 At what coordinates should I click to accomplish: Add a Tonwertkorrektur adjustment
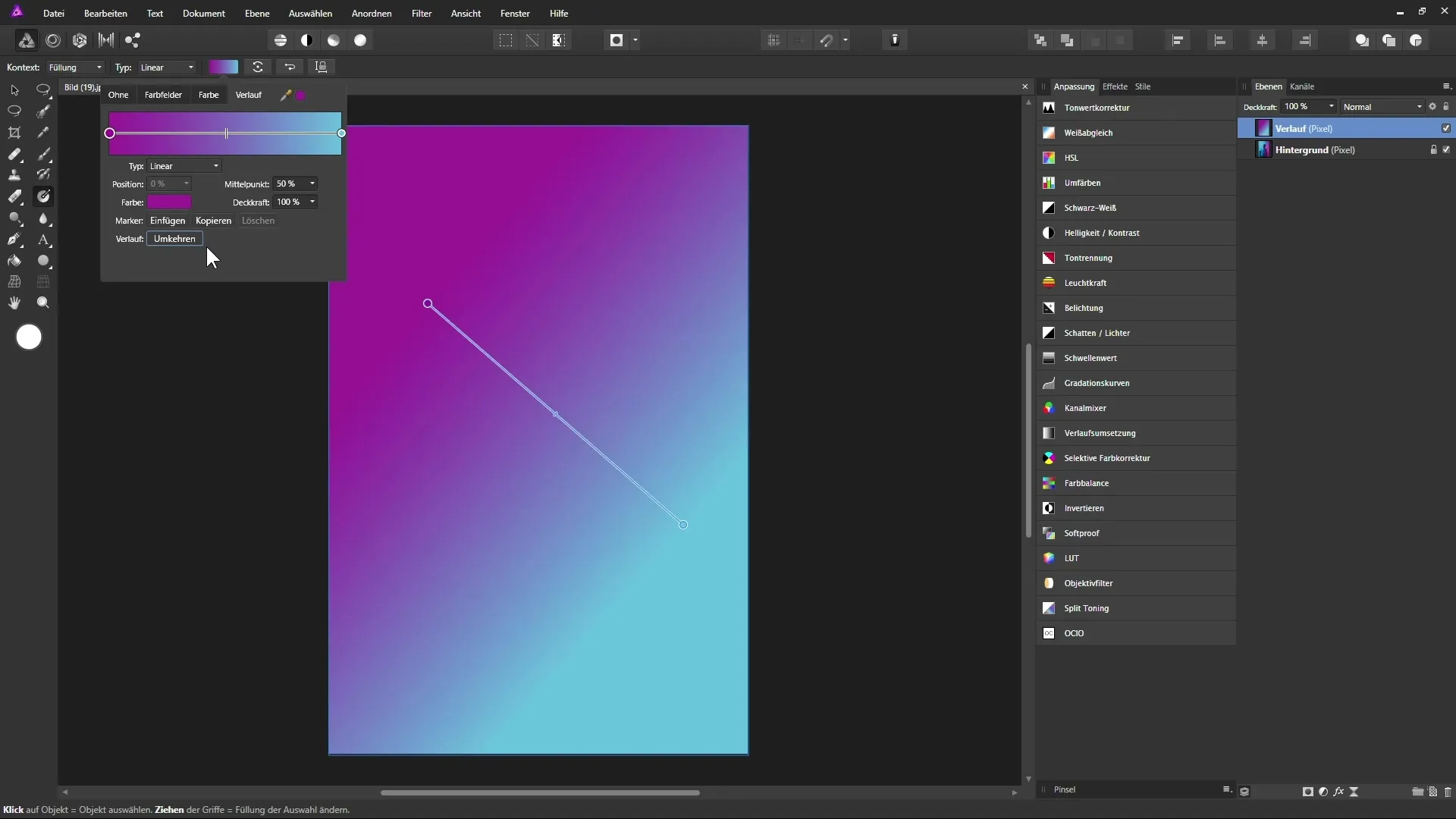1136,108
